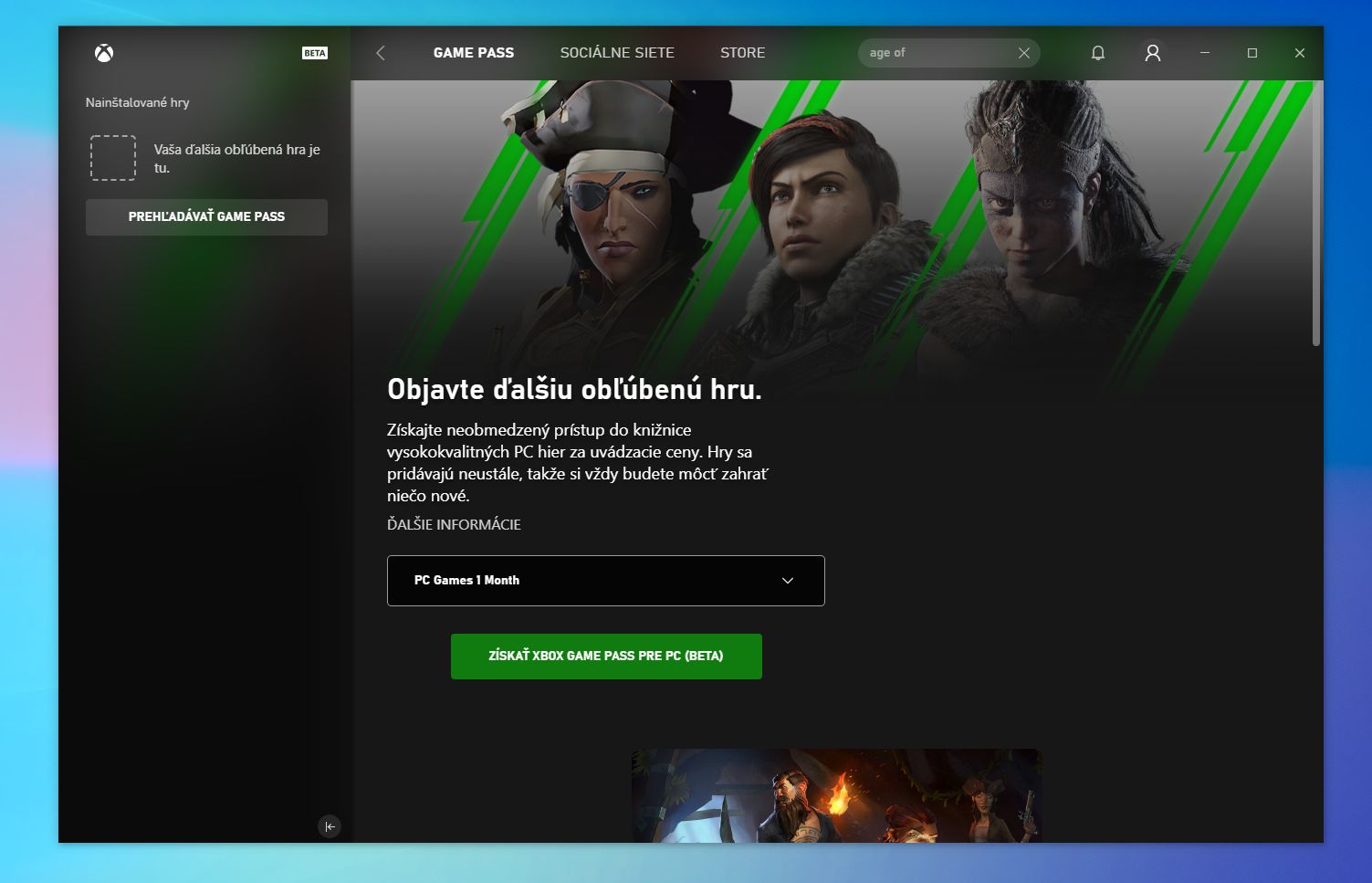Image resolution: width=1372 pixels, height=883 pixels.
Task: Click PREHĽADÁVAŤ GAME PASS button
Action: coord(206,217)
